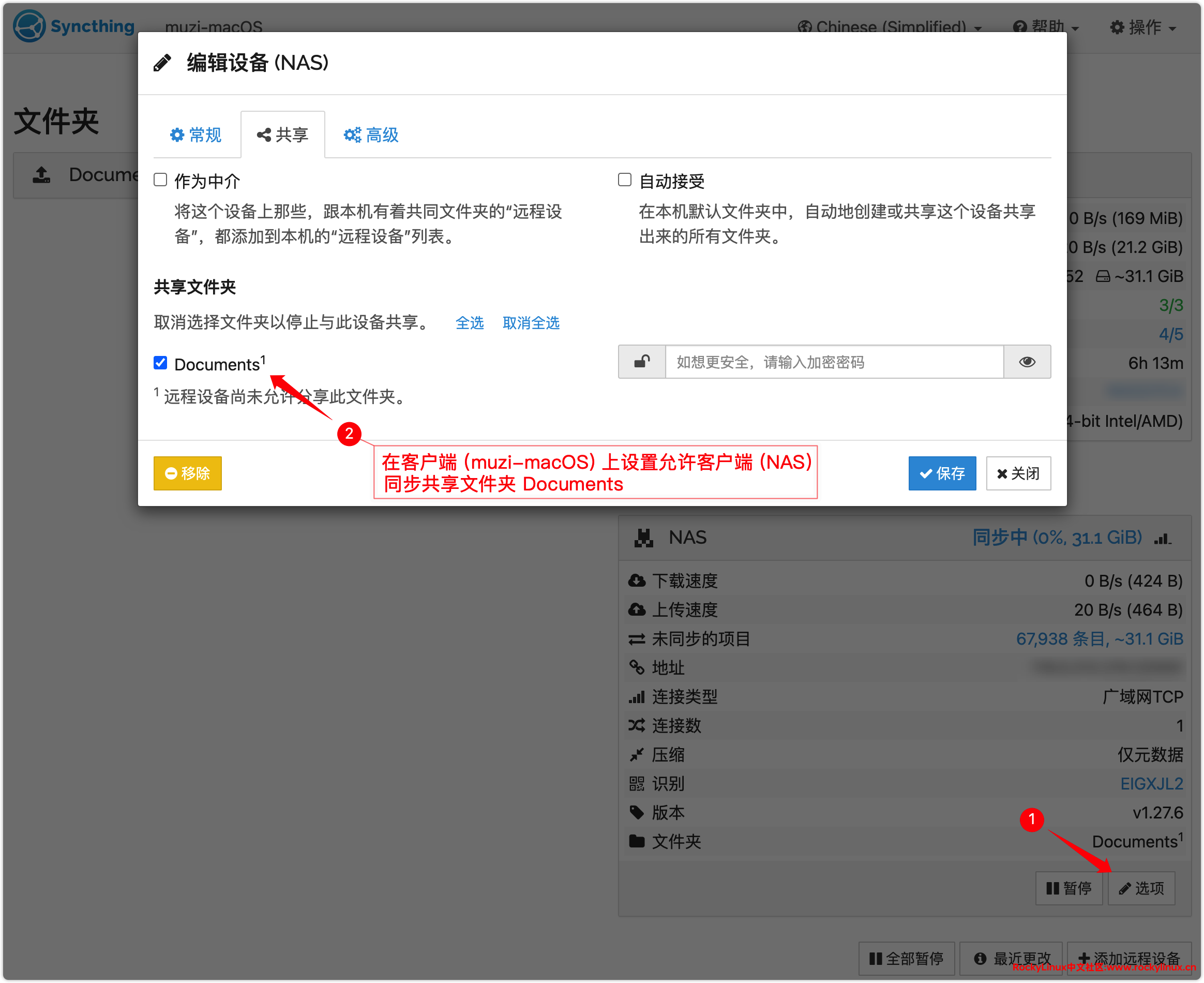Open the Chinese (Simplified) language dropdown
The image size is (1204, 983).
coord(890,26)
